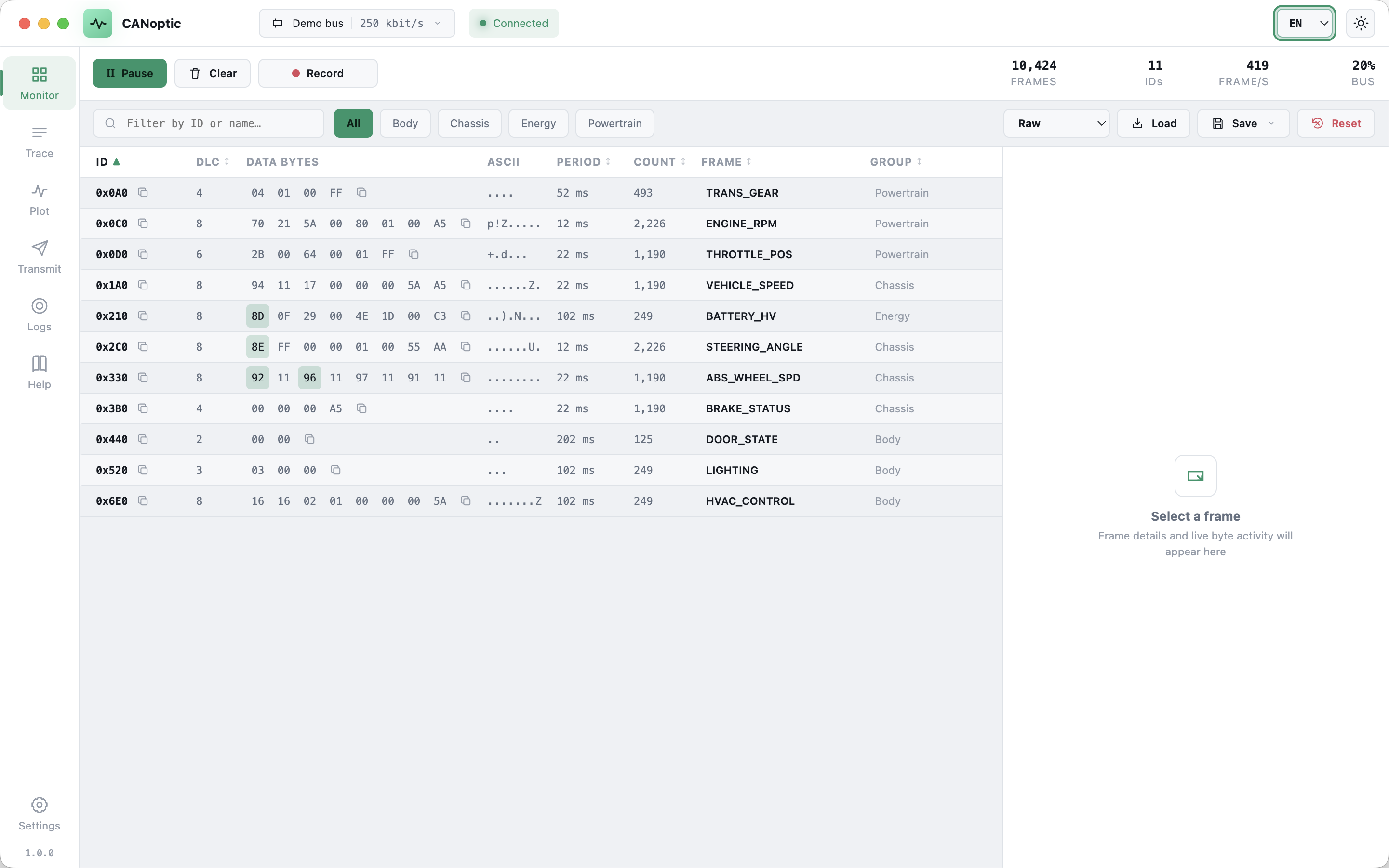Filter frames by Energy group

[538, 123]
